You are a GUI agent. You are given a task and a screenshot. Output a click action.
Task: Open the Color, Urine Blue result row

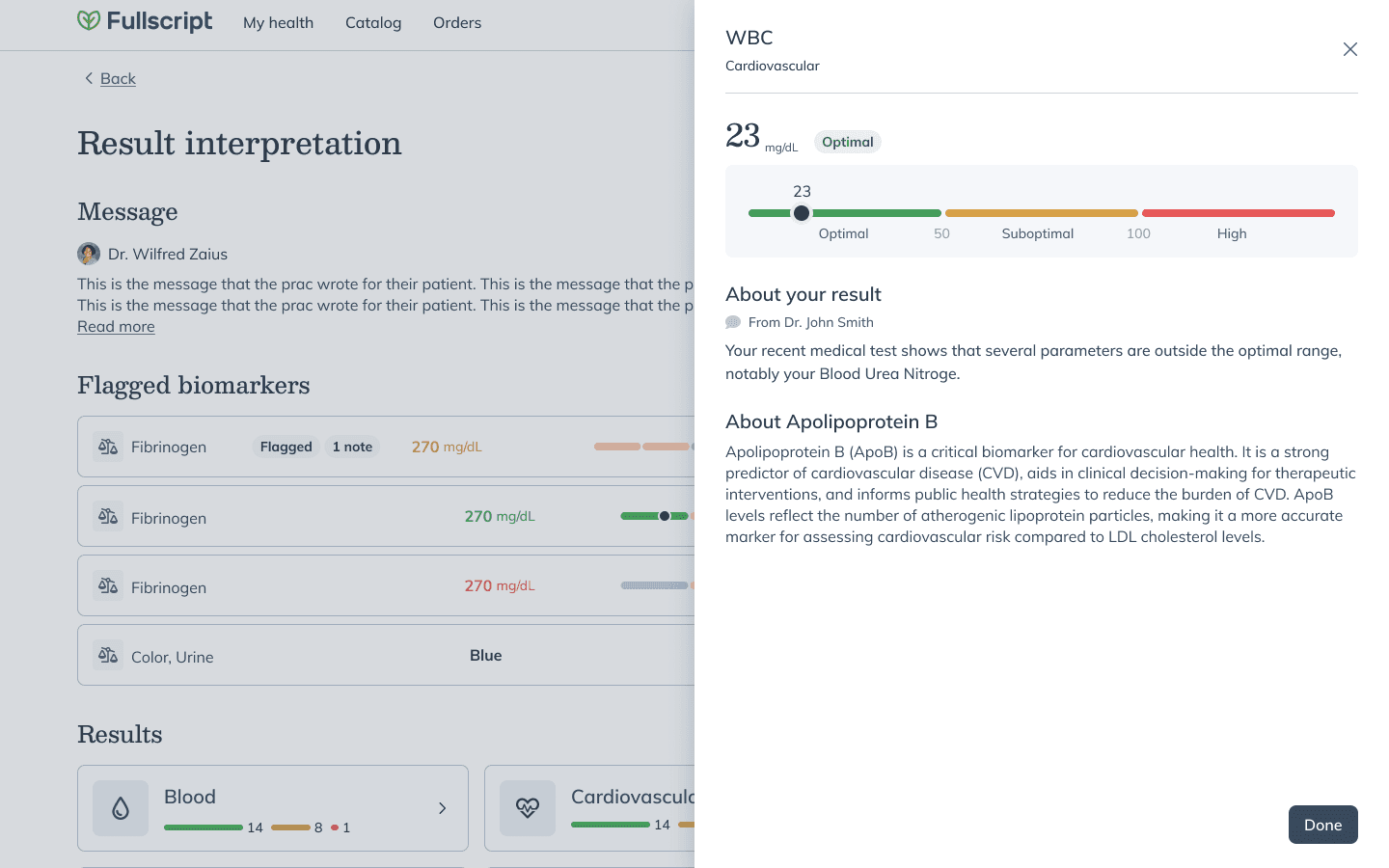(x=386, y=655)
